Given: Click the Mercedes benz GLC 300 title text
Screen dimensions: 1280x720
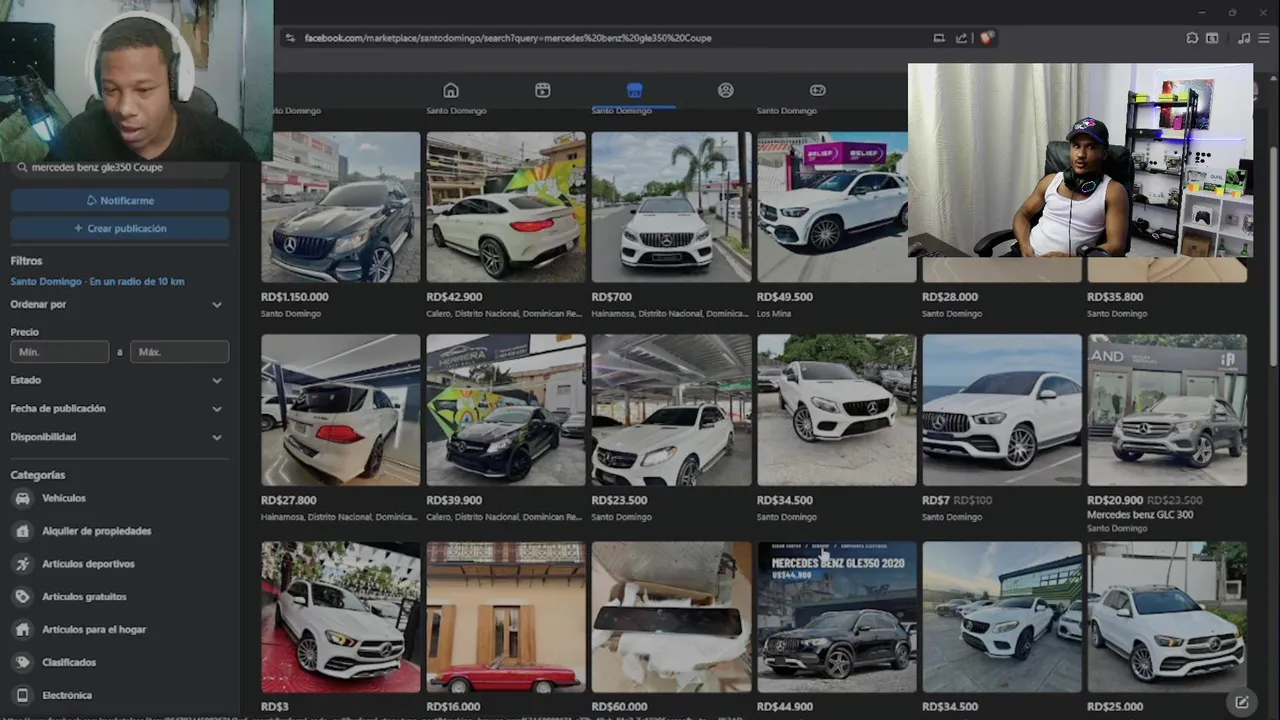Looking at the screenshot, I should point(1140,515).
